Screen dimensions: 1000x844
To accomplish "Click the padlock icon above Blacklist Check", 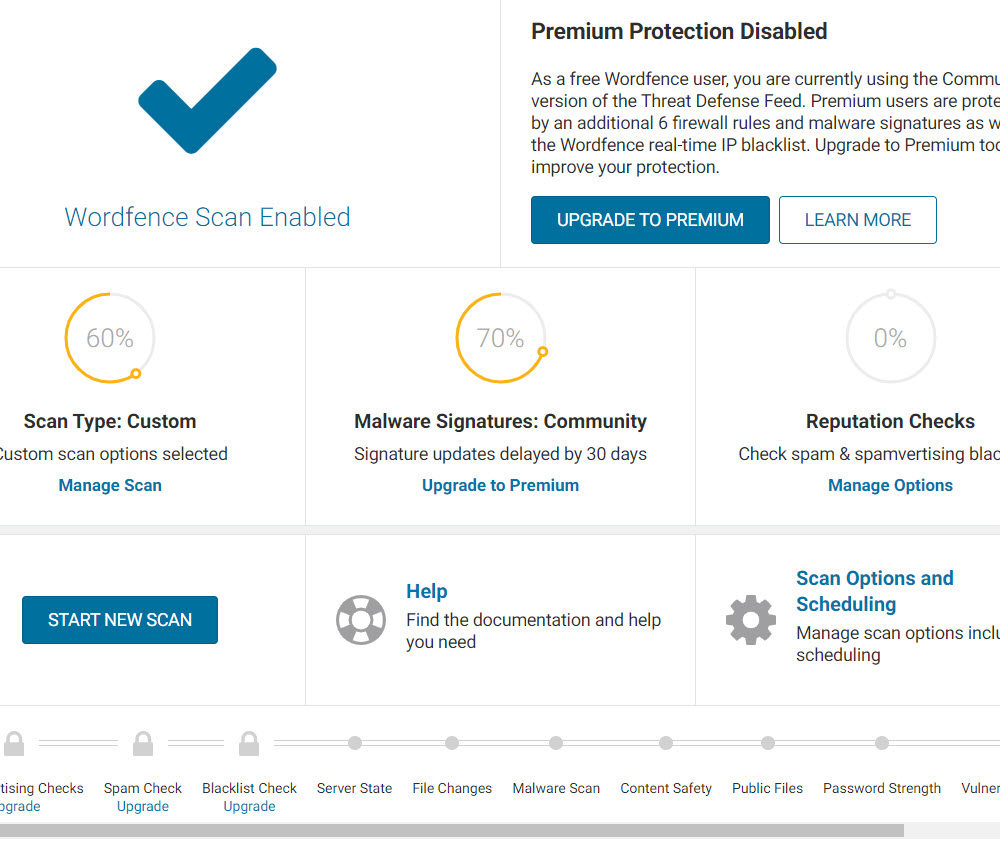I will pos(249,743).
